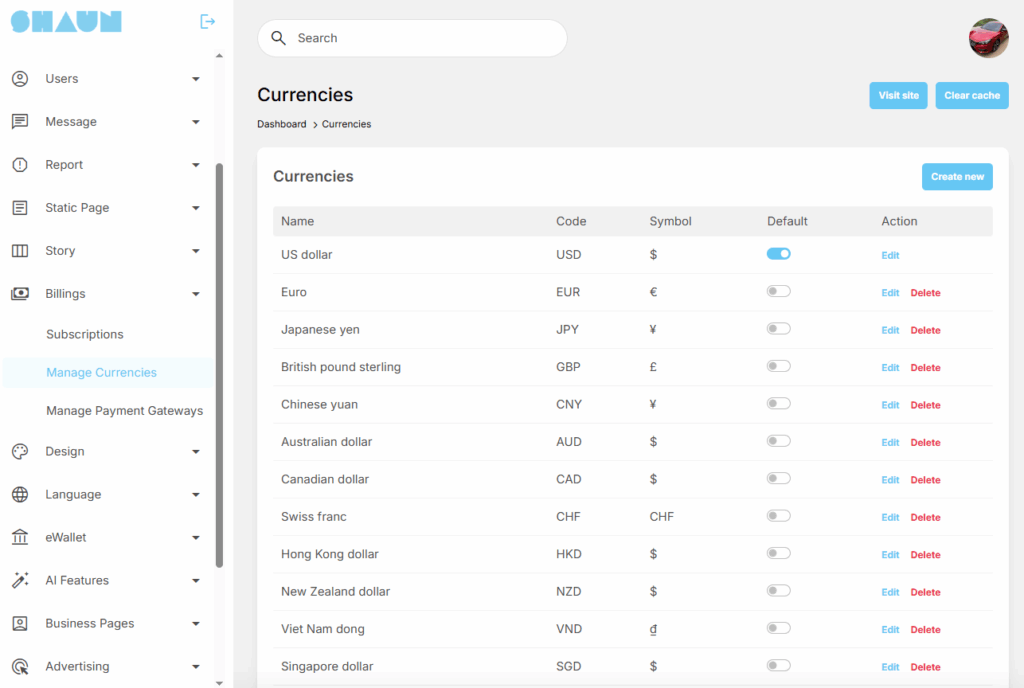Expand the Advertising dropdown arrow

click(196, 667)
